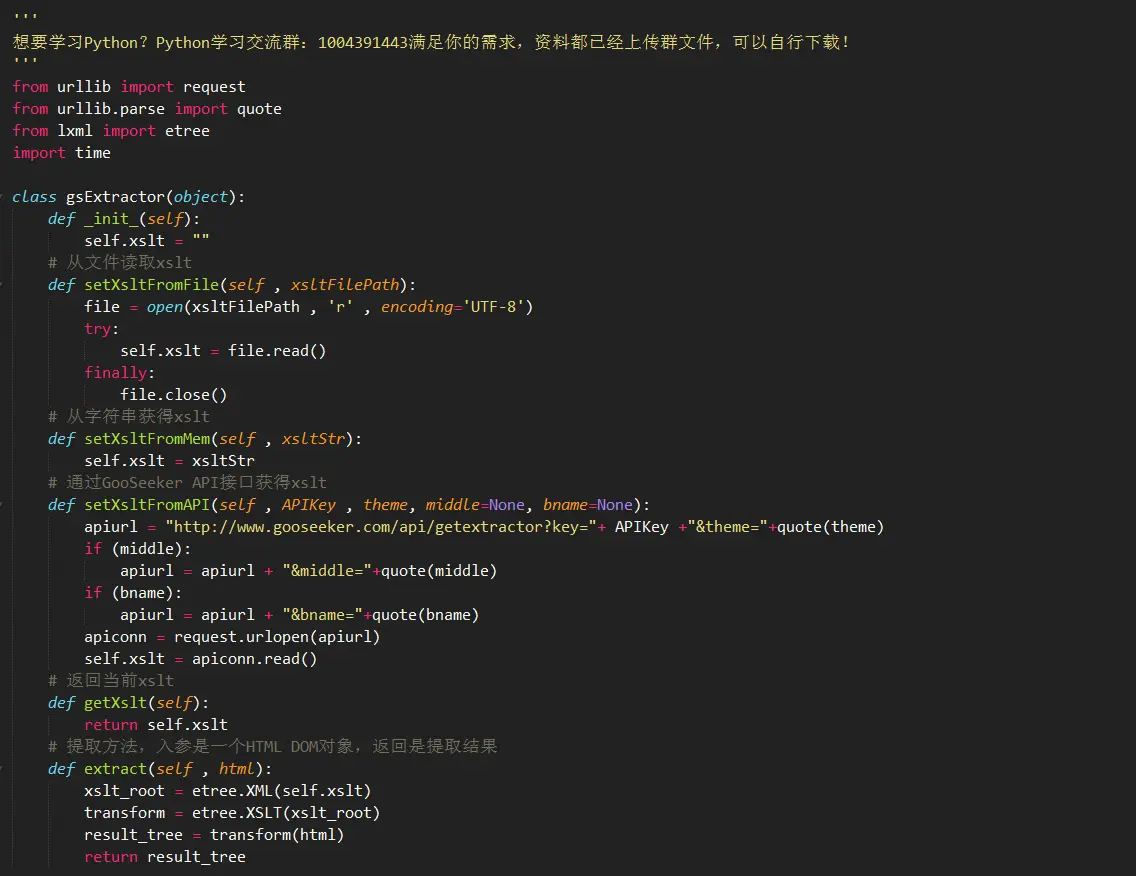Image resolution: width=1136 pixels, height=876 pixels.
Task: Click the line 'if (bname):'
Action: (133, 593)
